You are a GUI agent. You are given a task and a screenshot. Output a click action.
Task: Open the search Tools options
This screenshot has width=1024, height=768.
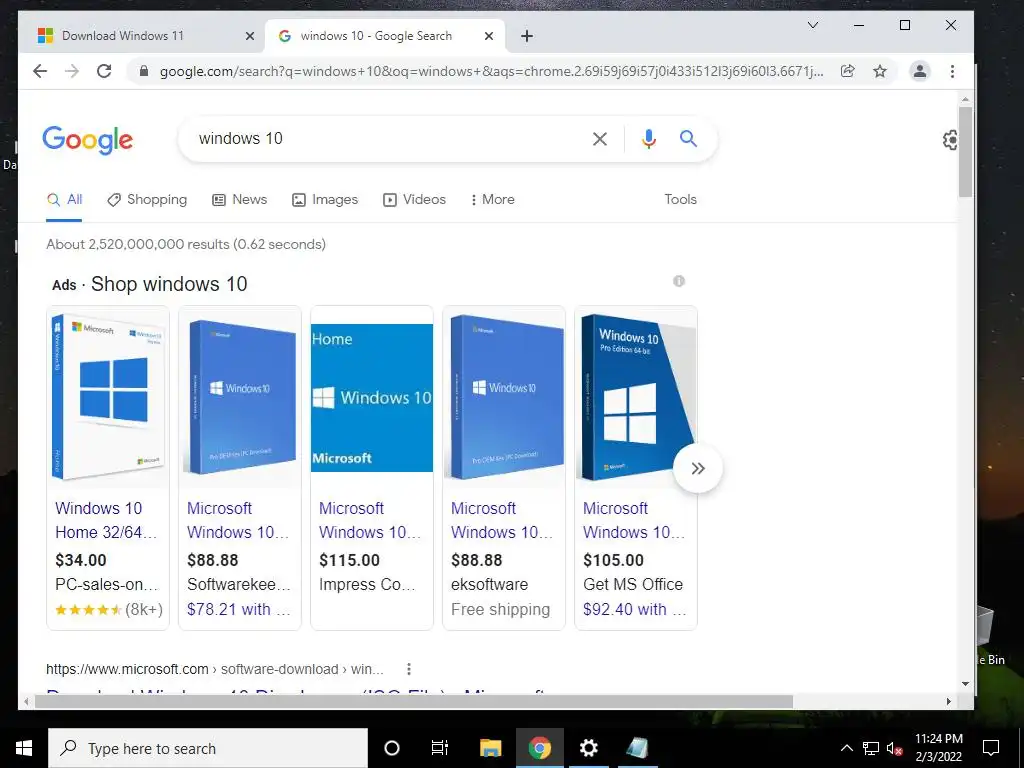(680, 200)
